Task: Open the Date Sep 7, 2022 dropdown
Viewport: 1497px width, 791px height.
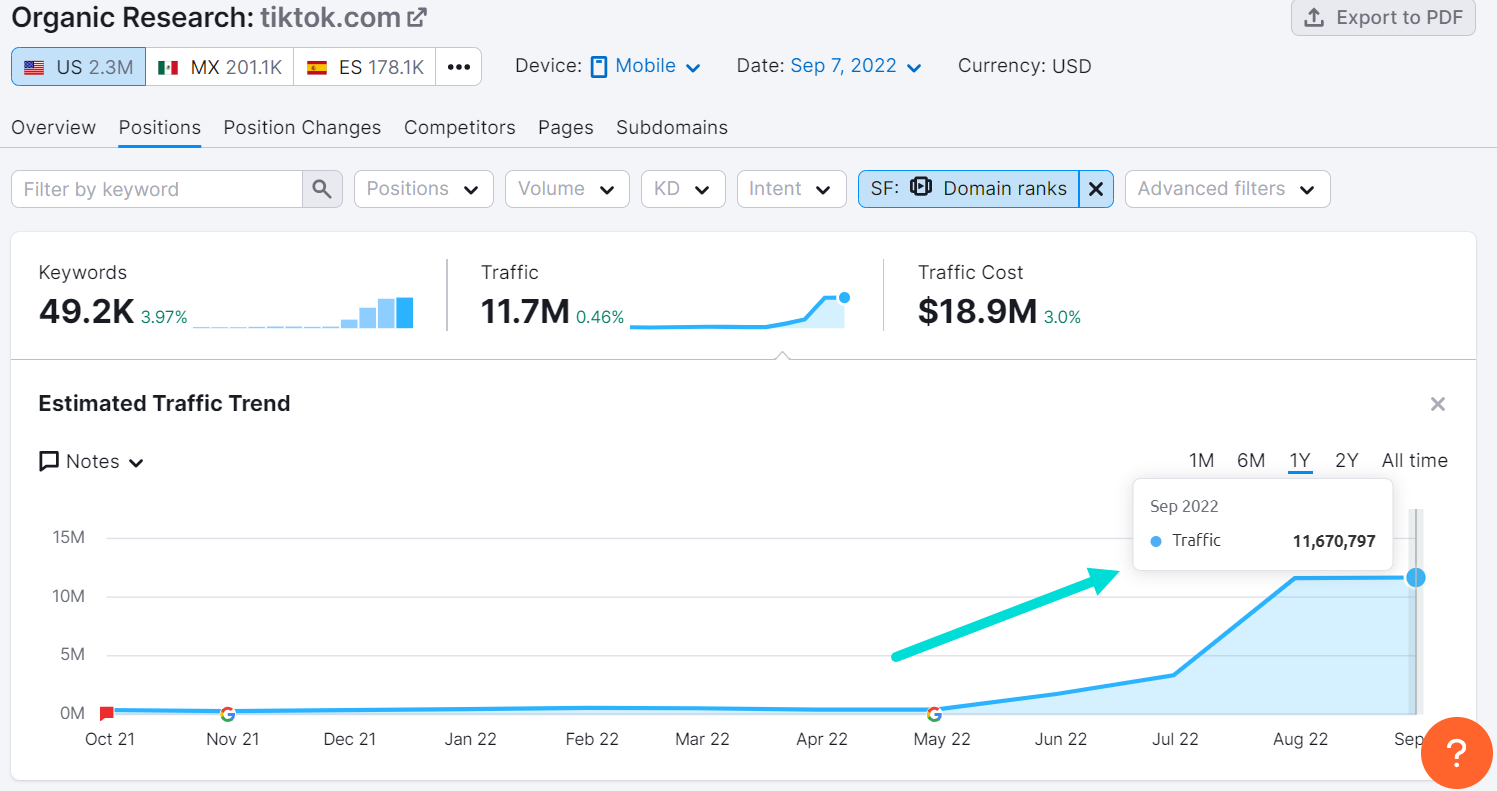Action: [856, 67]
